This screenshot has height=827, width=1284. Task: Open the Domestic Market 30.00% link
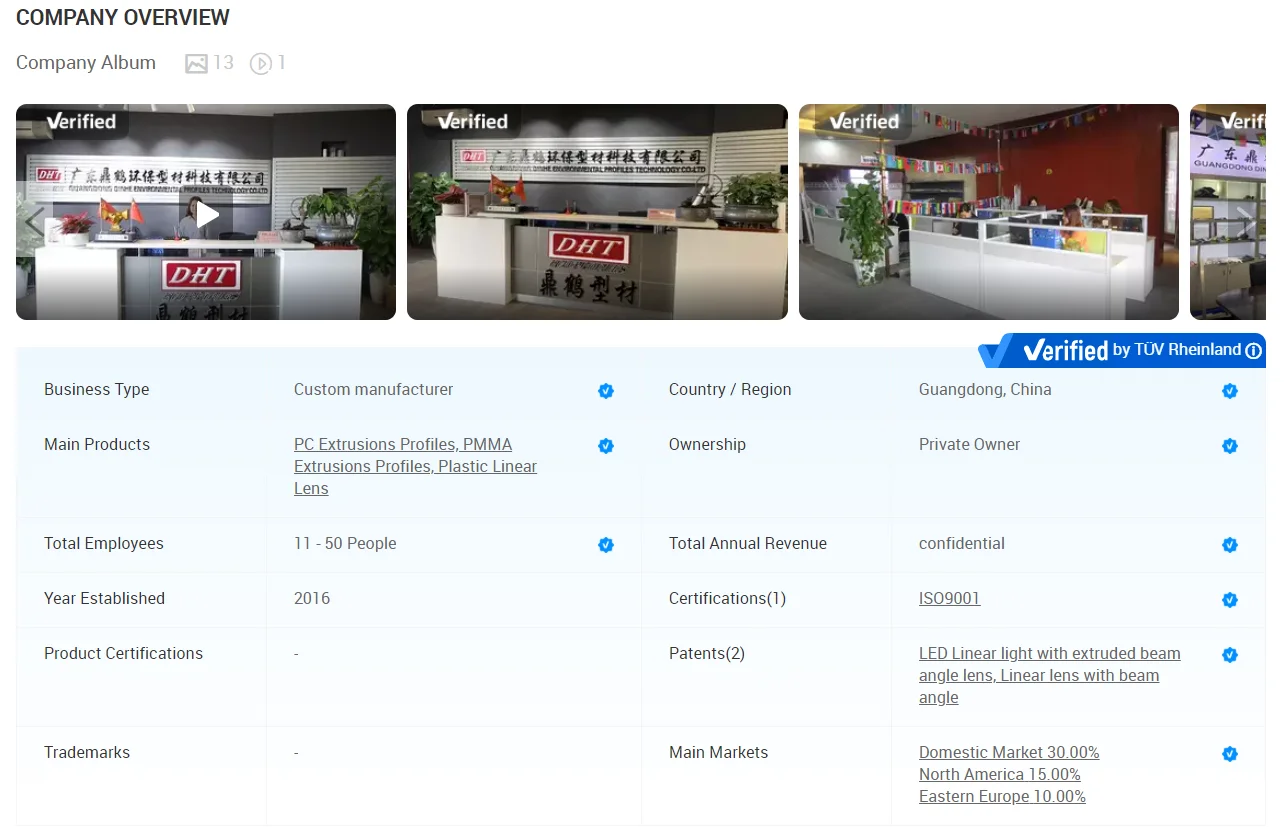tap(1009, 752)
